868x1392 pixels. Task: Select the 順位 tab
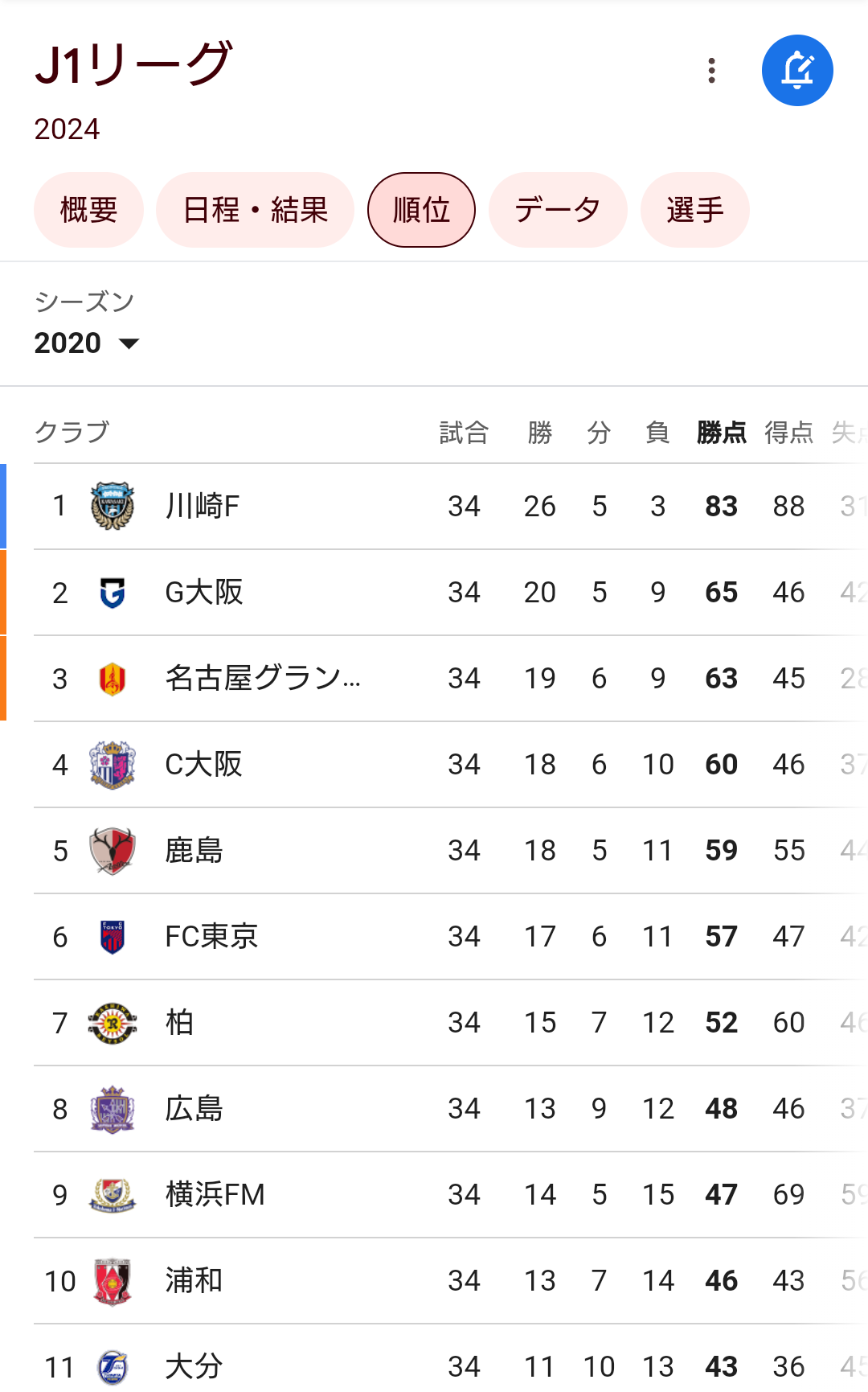click(421, 210)
